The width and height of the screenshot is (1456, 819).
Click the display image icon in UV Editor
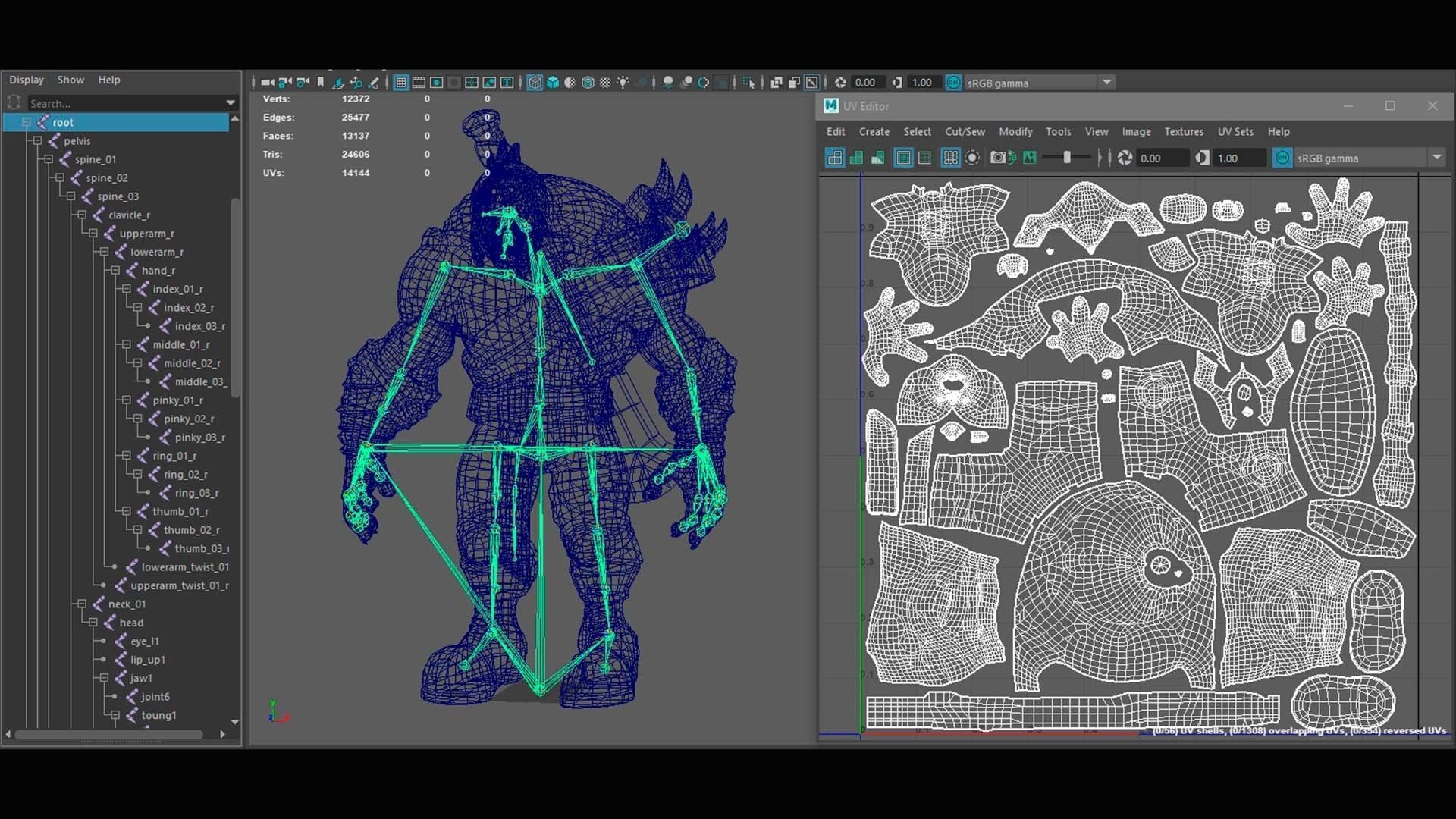1029,158
